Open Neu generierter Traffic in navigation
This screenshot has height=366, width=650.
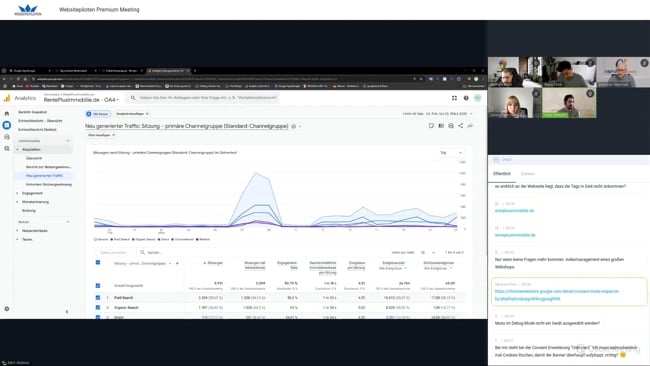tap(44, 176)
